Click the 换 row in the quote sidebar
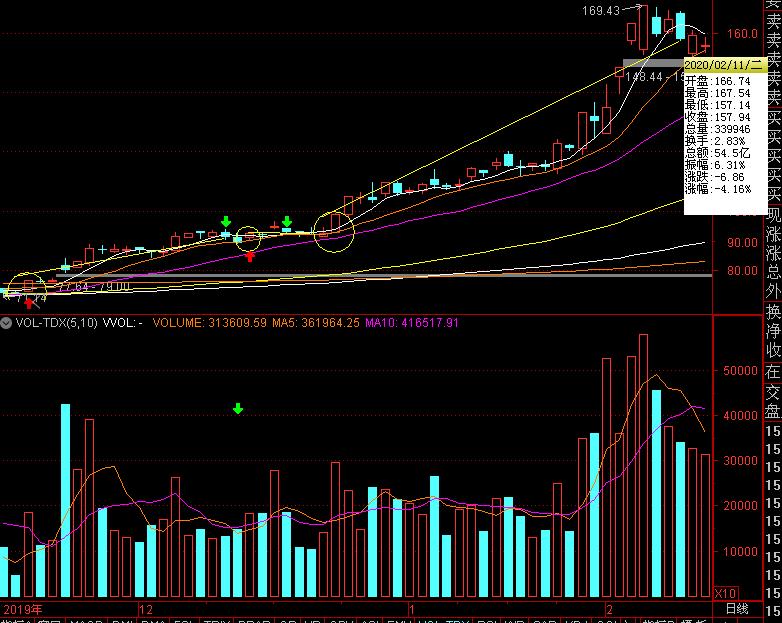The height and width of the screenshot is (623, 782). click(x=774, y=311)
